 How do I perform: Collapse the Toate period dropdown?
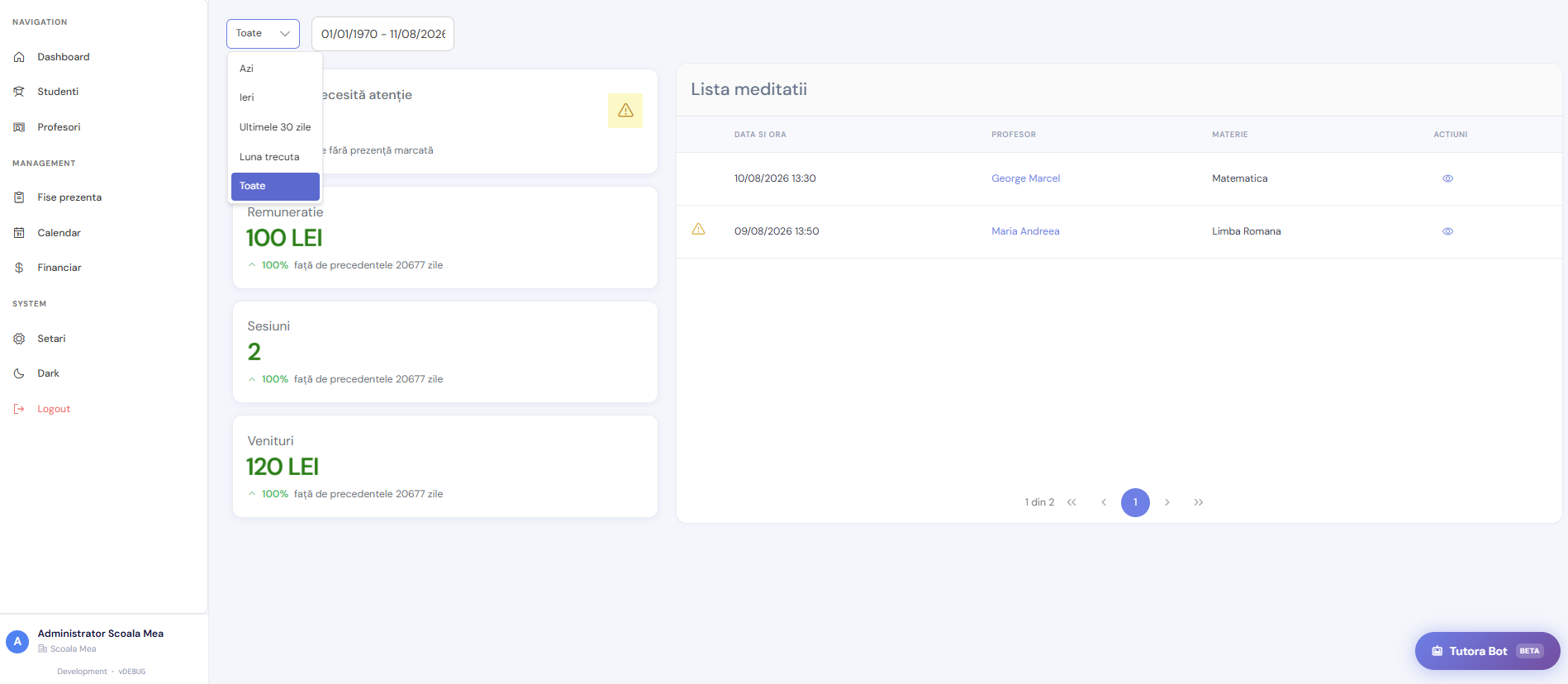pyautogui.click(x=263, y=34)
